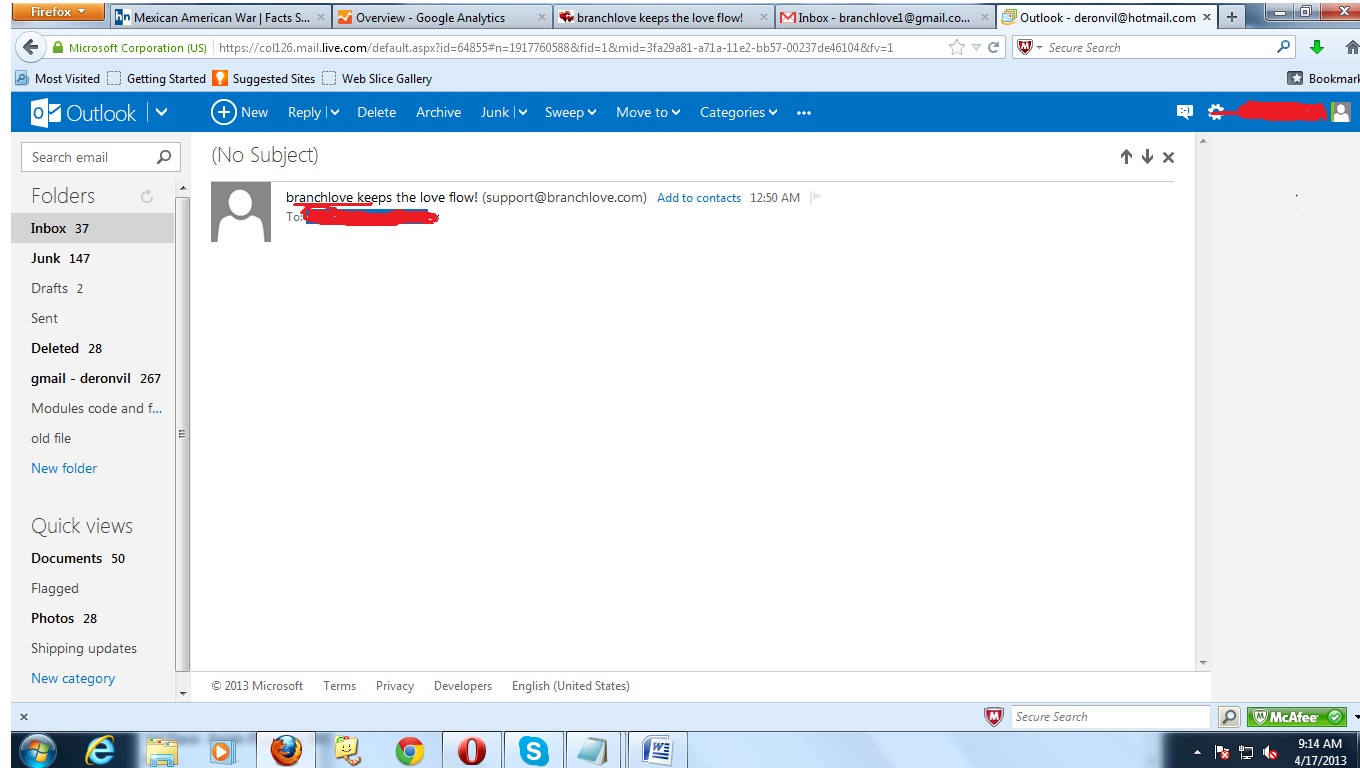
Task: Launch Skype from the taskbar
Action: tap(534, 750)
